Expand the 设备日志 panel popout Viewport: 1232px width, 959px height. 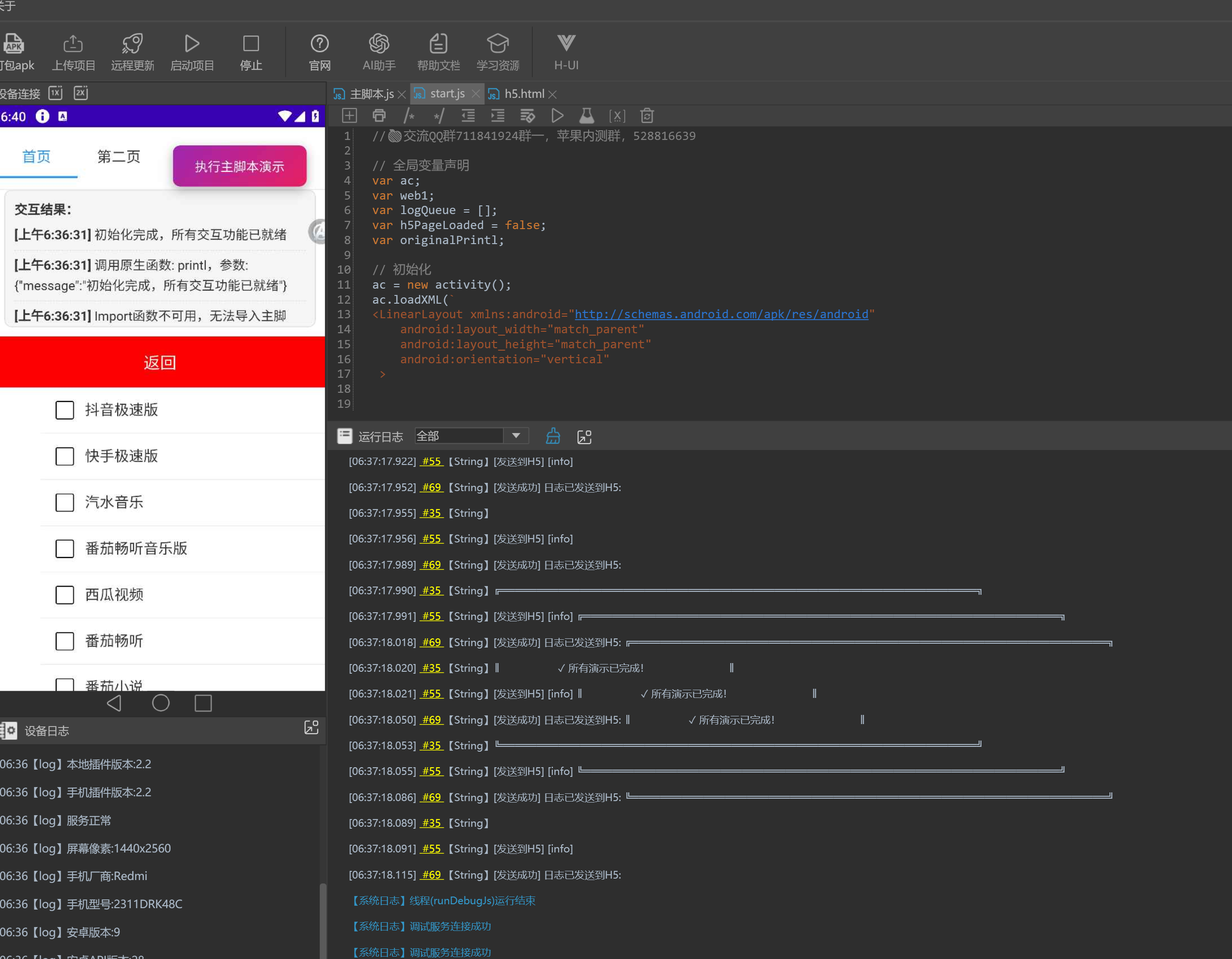tap(312, 727)
